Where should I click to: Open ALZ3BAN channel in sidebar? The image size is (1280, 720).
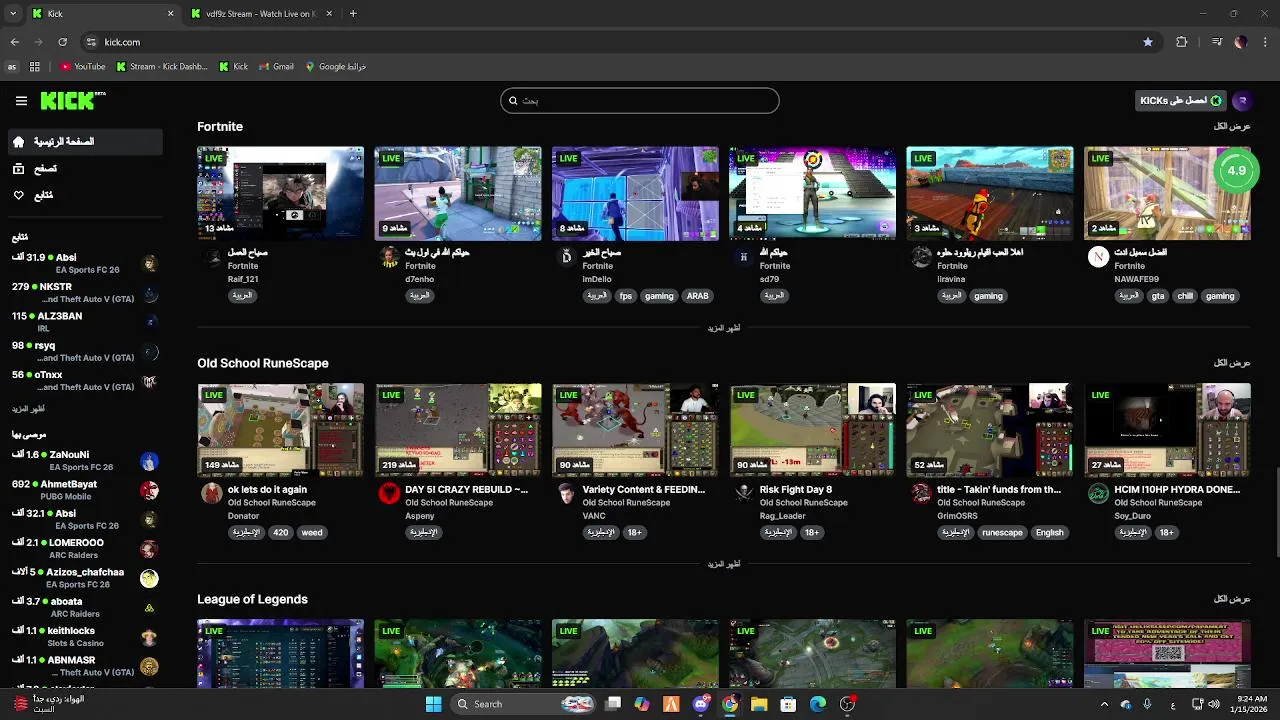point(86,322)
